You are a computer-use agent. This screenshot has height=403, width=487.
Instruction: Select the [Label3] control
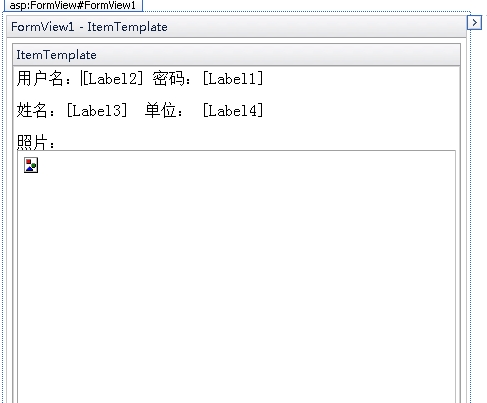point(97,110)
